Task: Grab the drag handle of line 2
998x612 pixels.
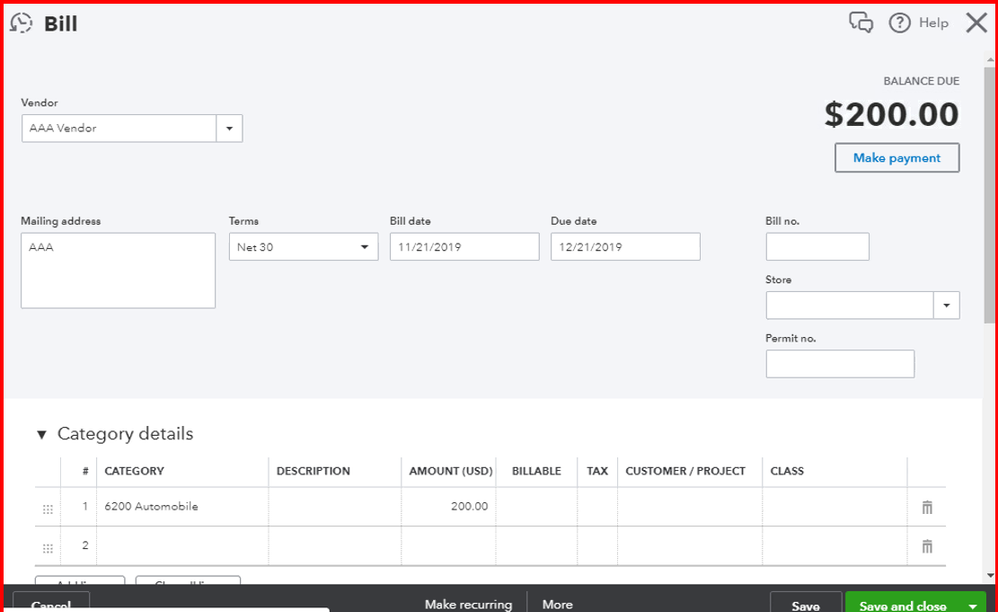Action: point(48,547)
